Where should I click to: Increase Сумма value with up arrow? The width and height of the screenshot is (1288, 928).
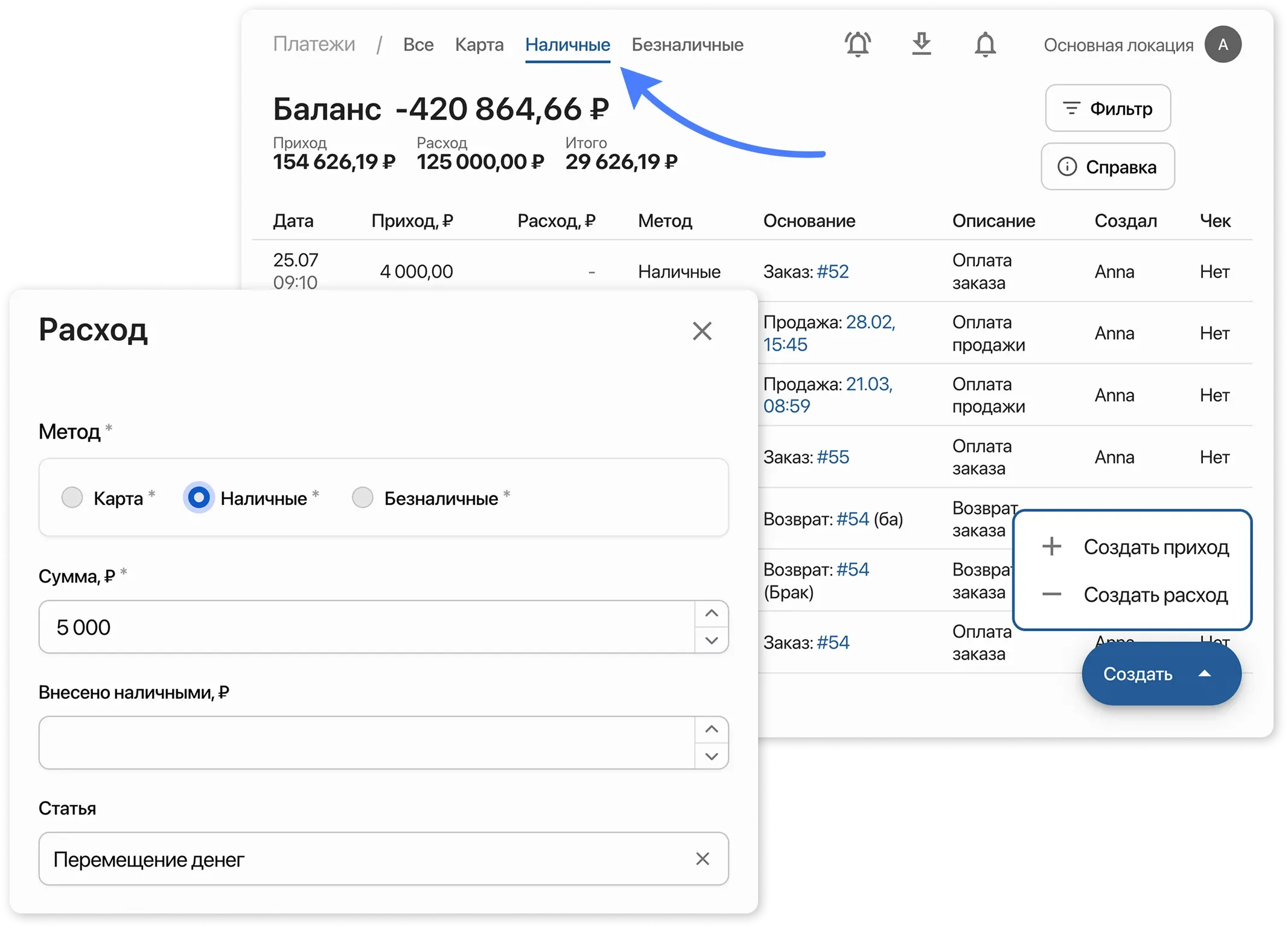tap(712, 614)
